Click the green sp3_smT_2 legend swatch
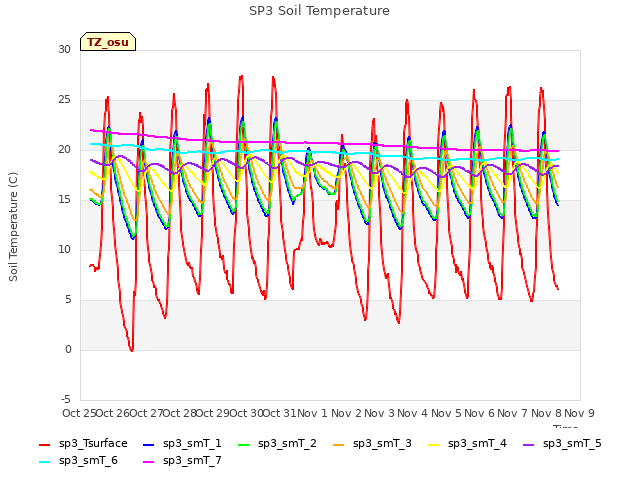This screenshot has height=480, width=640. point(244,444)
